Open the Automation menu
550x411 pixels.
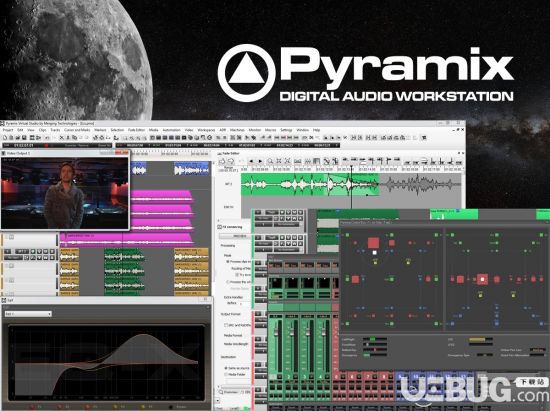[171, 130]
